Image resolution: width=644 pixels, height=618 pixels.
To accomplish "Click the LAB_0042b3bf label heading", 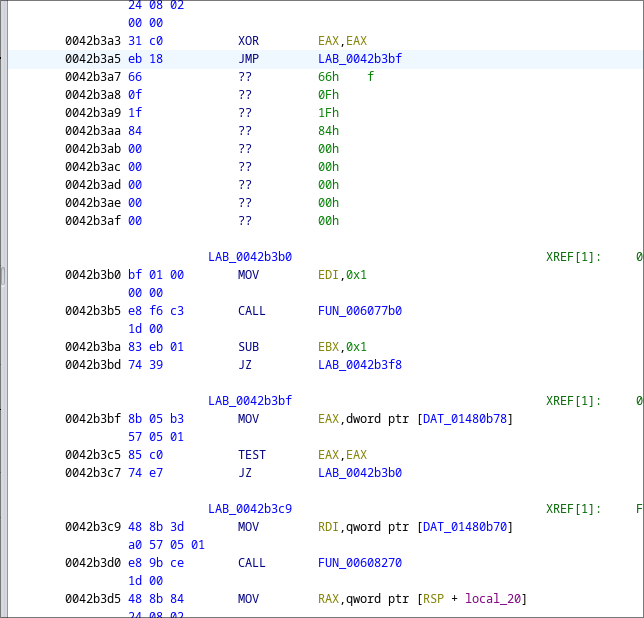I will 250,401.
